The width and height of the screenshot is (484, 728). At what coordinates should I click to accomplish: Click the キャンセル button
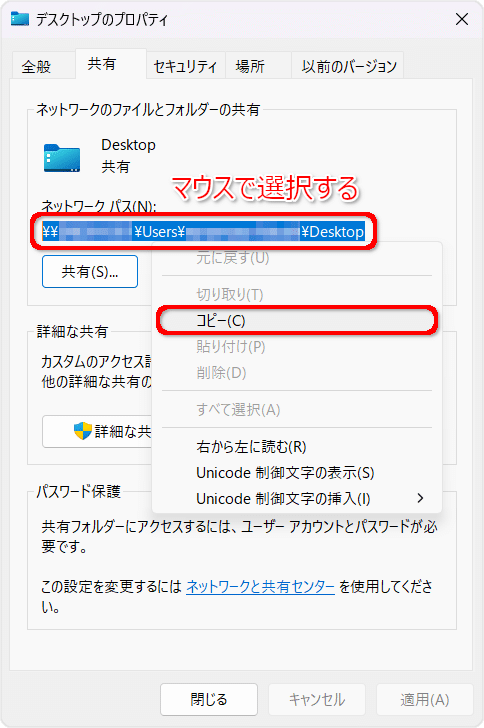pyautogui.click(x=317, y=699)
